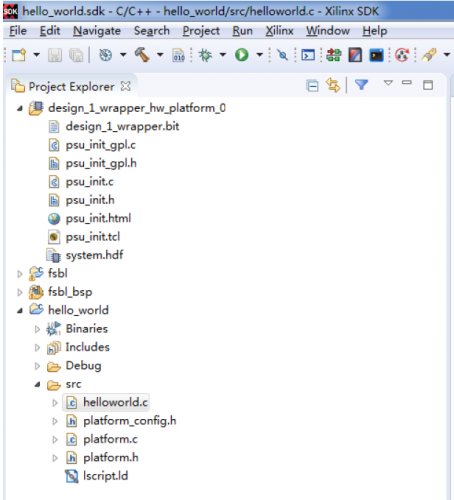Viewport: 454px width, 500px height.
Task: Open the Xilinx menu
Action: tap(279, 31)
